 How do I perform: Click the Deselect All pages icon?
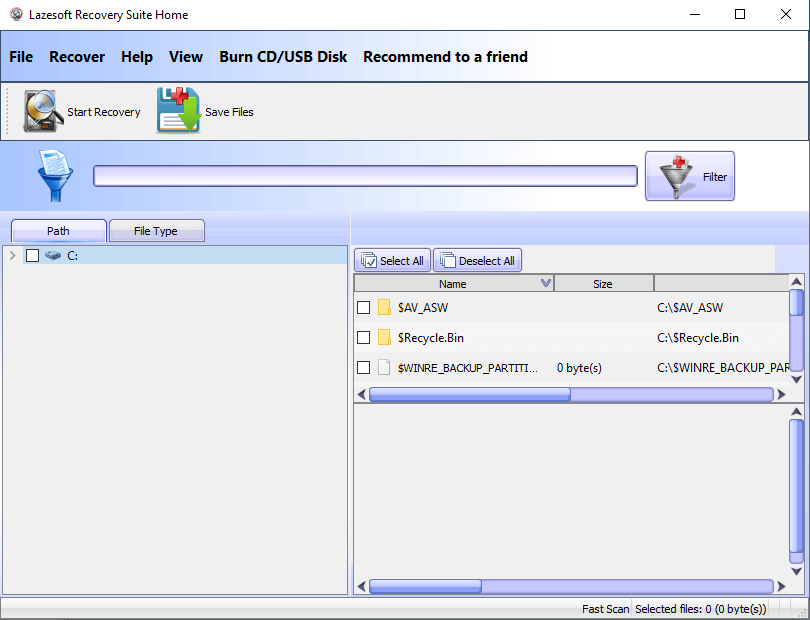pos(447,260)
